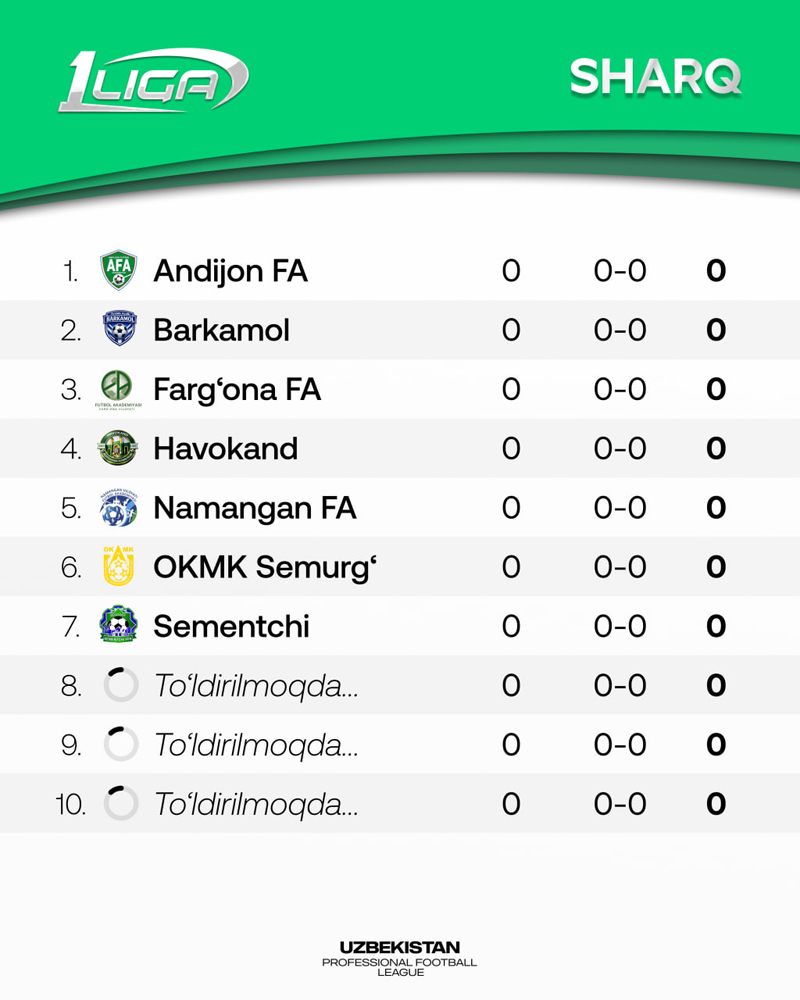Click the Namangan FA team name
Screen dimensions: 800x1000
coord(254,508)
